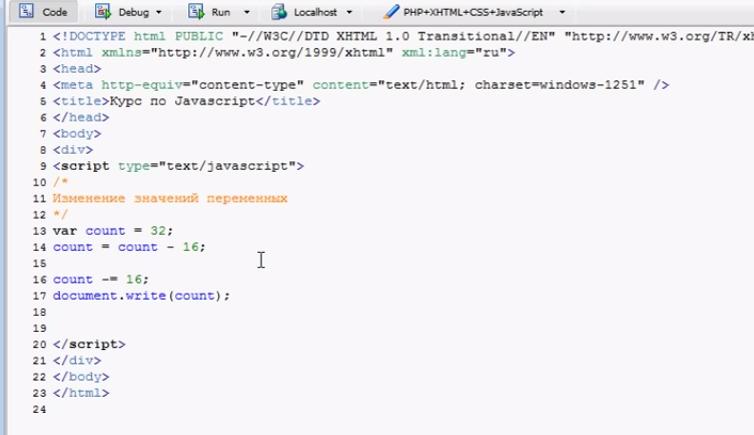The height and width of the screenshot is (435, 754).
Task: Click 'document.write(count);' line
Action: coord(141,296)
